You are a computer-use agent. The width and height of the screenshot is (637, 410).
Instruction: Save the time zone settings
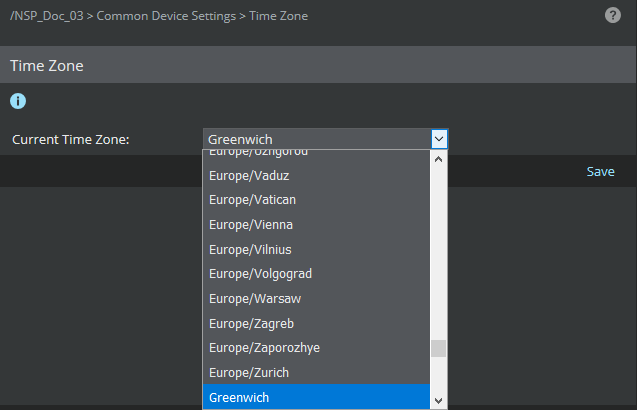point(600,171)
